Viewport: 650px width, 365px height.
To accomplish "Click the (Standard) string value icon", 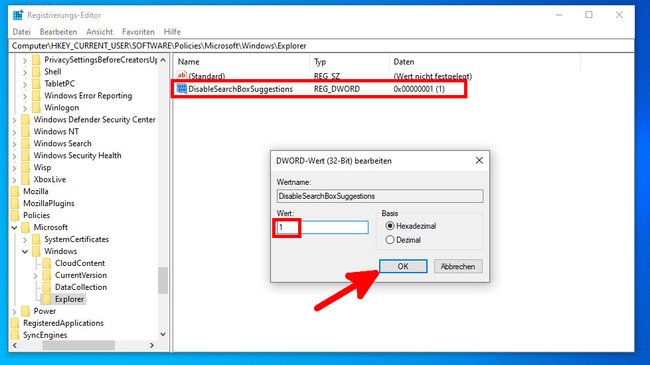I will pyautogui.click(x=182, y=76).
